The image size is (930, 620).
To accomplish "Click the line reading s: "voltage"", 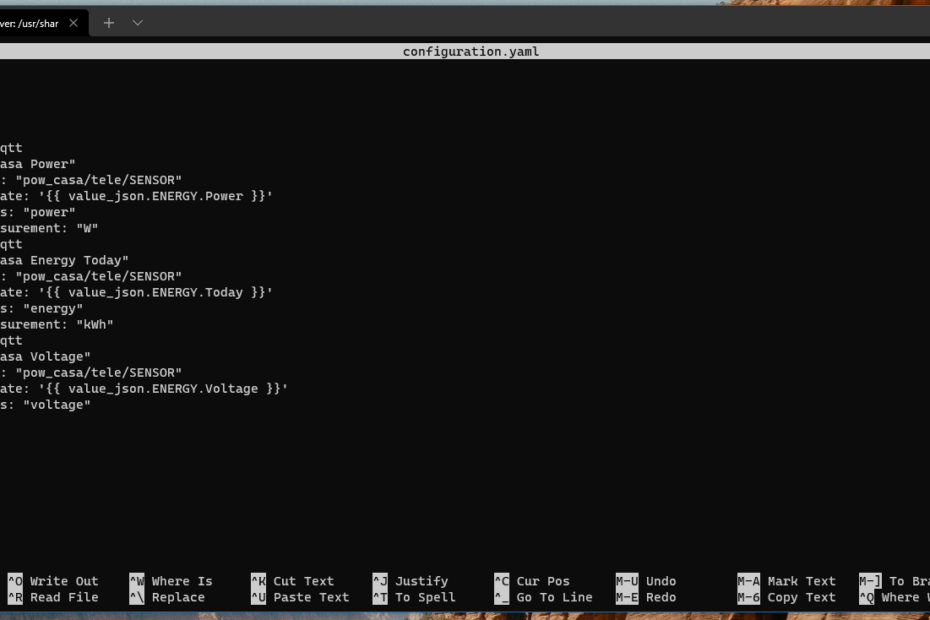I will [x=45, y=405].
